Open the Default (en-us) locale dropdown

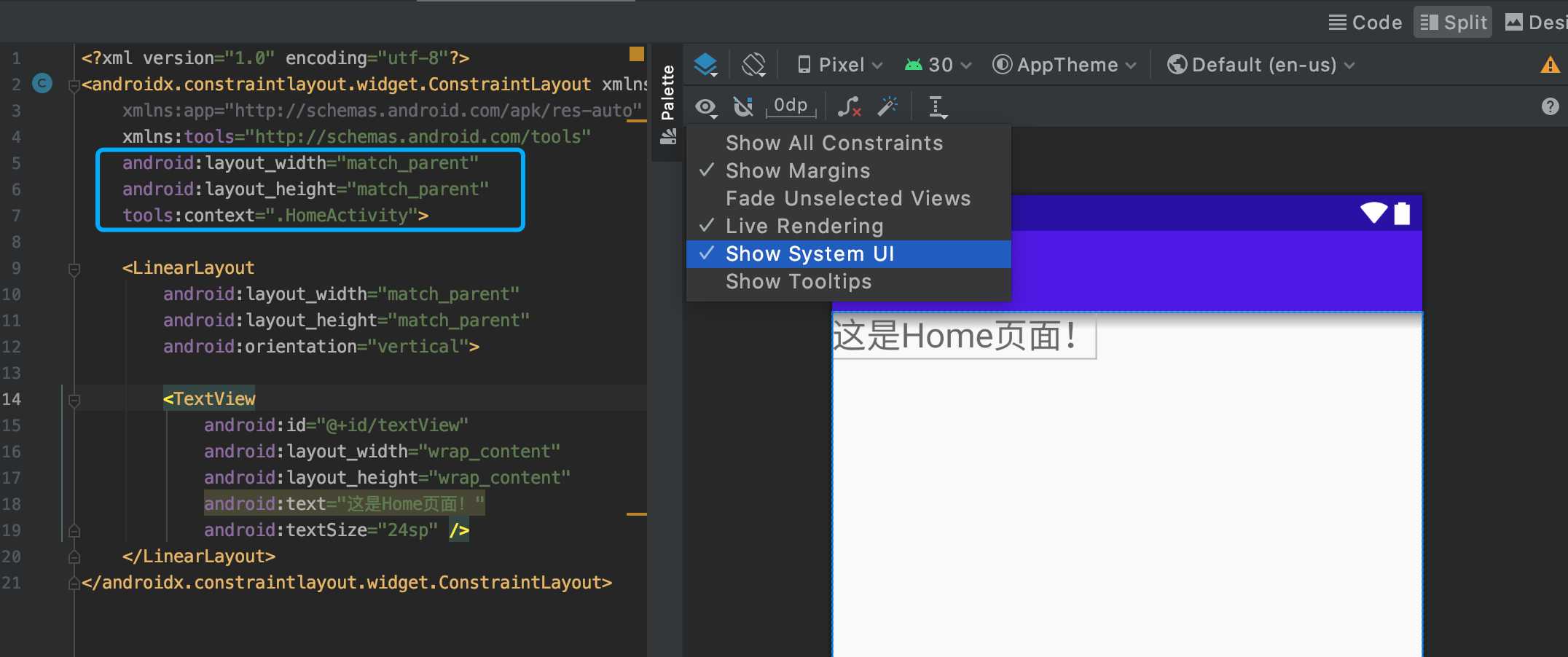[1261, 65]
